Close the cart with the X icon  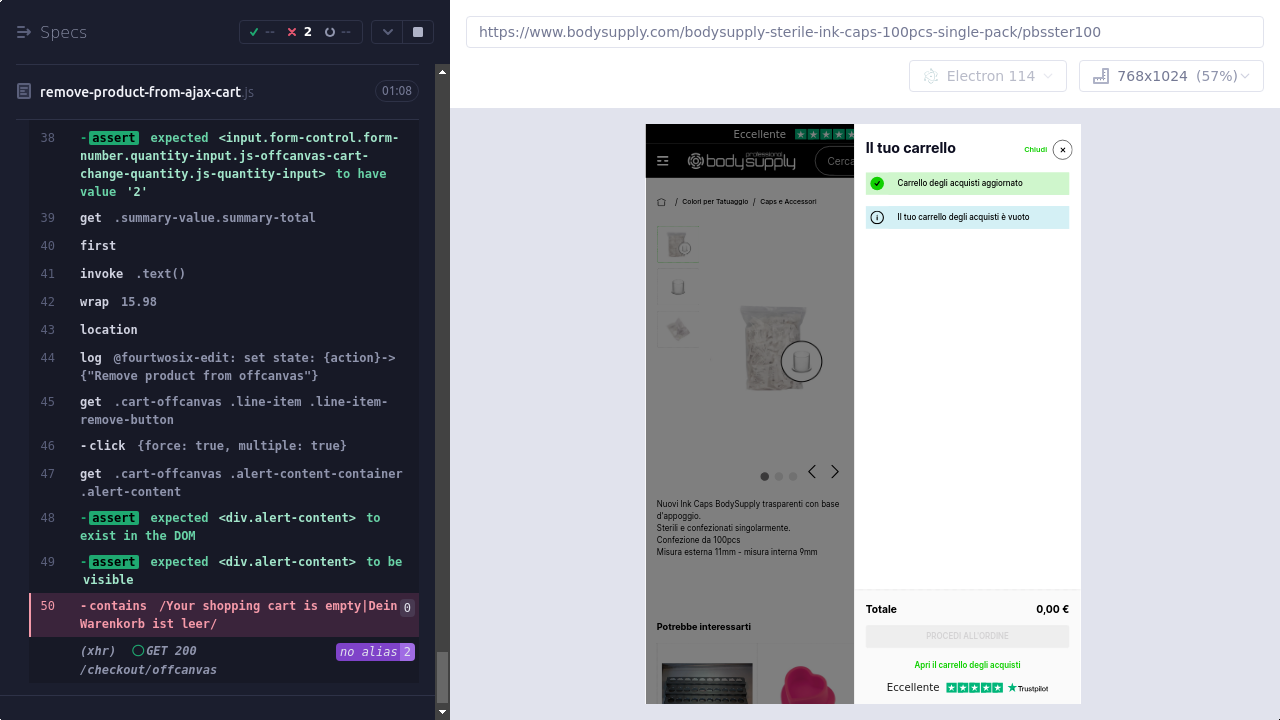coord(1062,150)
